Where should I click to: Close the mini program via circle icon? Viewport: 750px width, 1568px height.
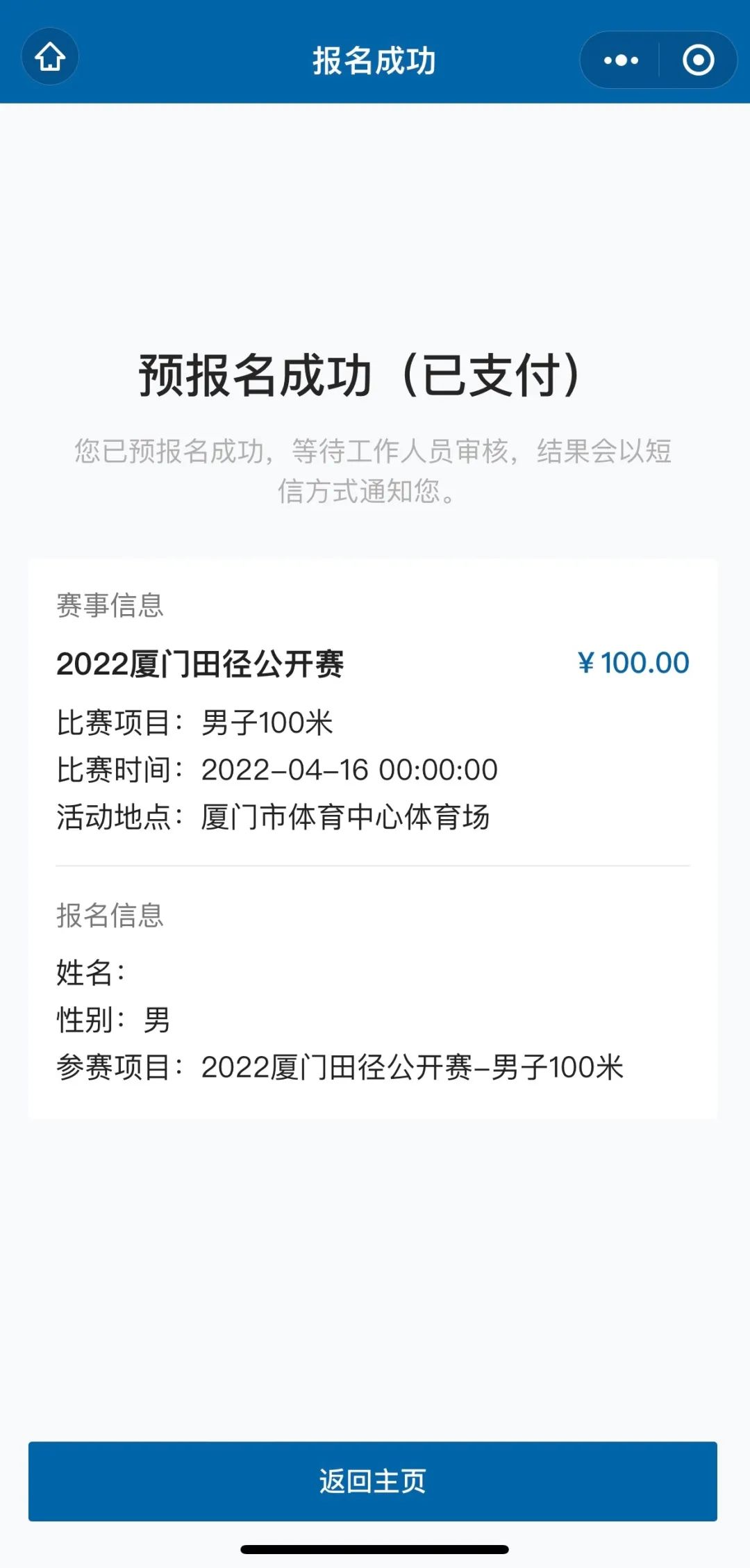coord(698,60)
